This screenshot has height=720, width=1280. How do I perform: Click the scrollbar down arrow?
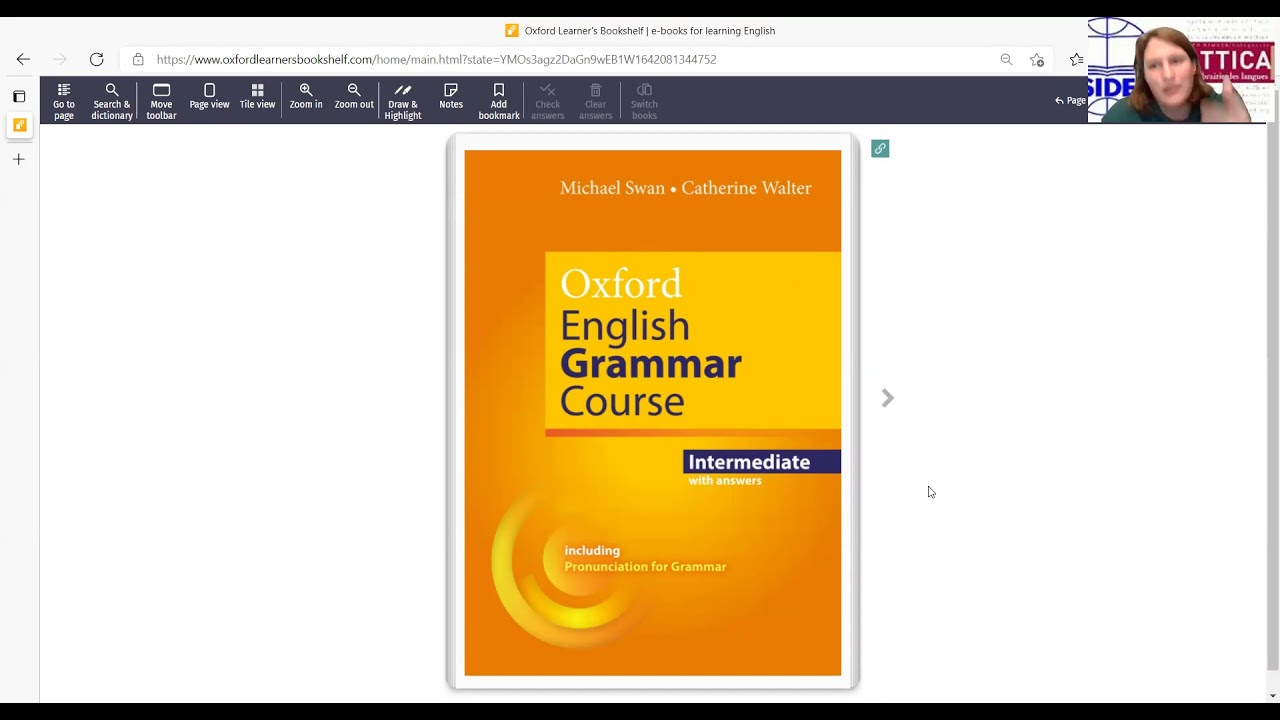click(1272, 695)
